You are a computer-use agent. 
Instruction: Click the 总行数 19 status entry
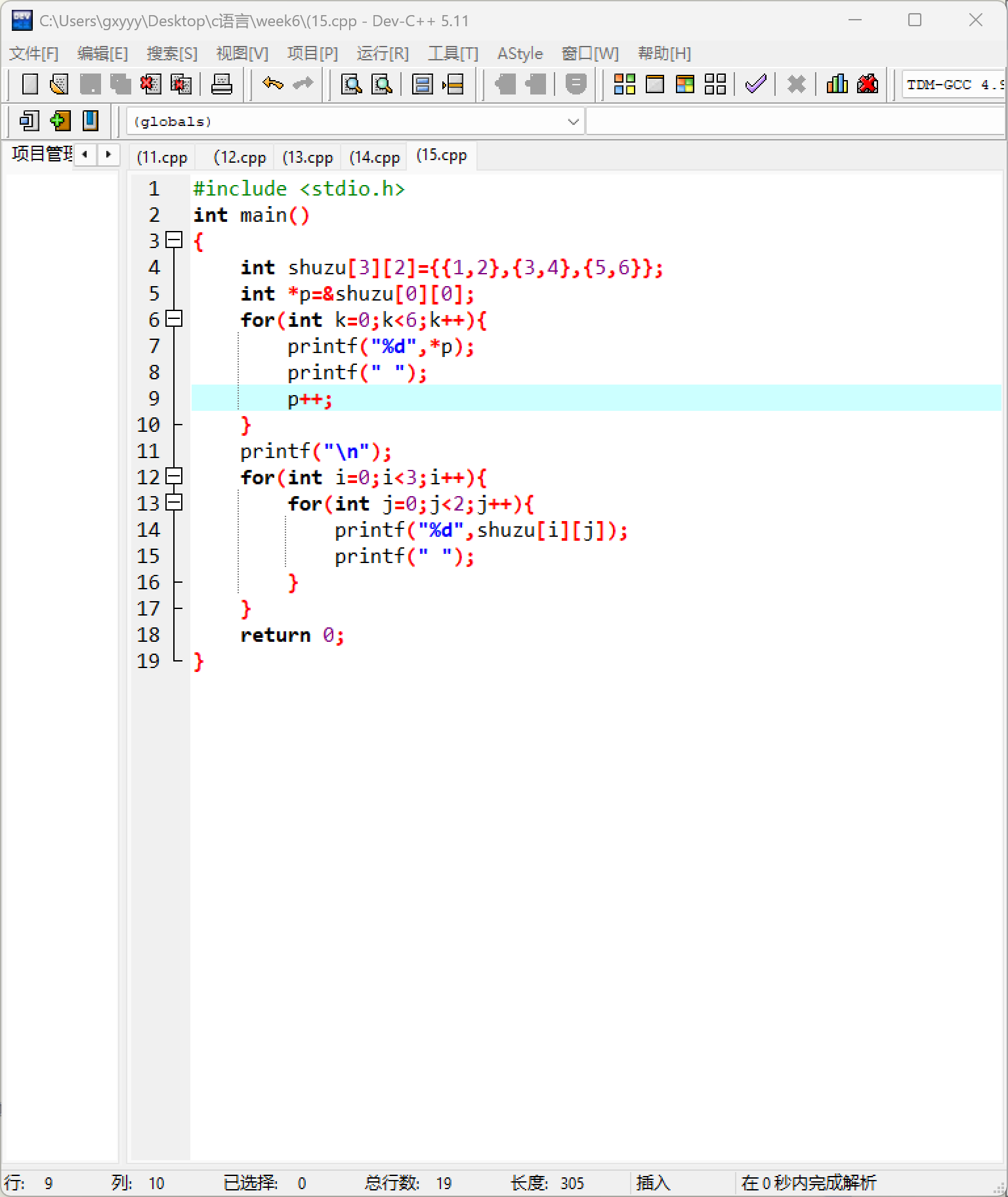(408, 1183)
